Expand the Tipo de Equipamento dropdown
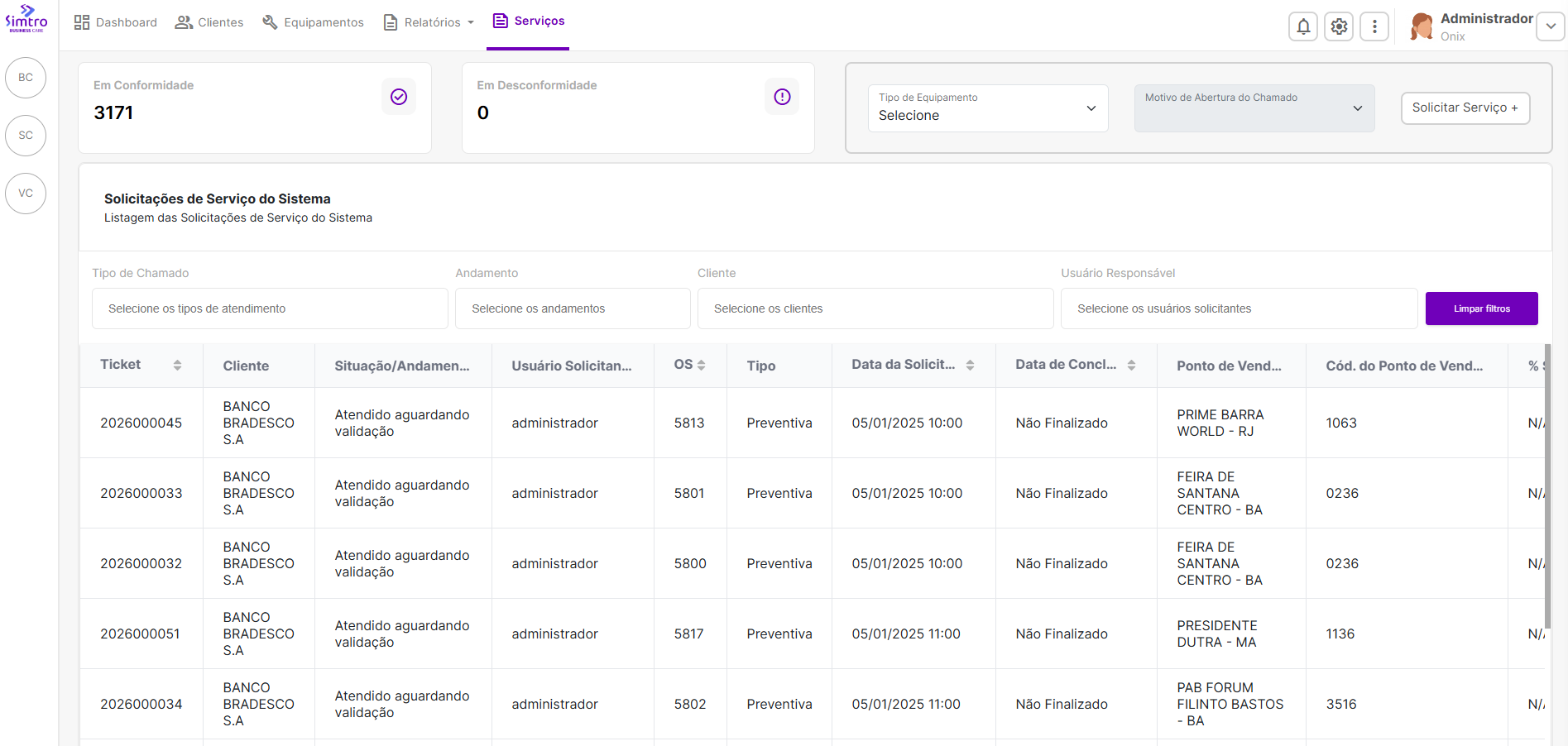Viewport: 1568px width, 746px height. click(987, 108)
